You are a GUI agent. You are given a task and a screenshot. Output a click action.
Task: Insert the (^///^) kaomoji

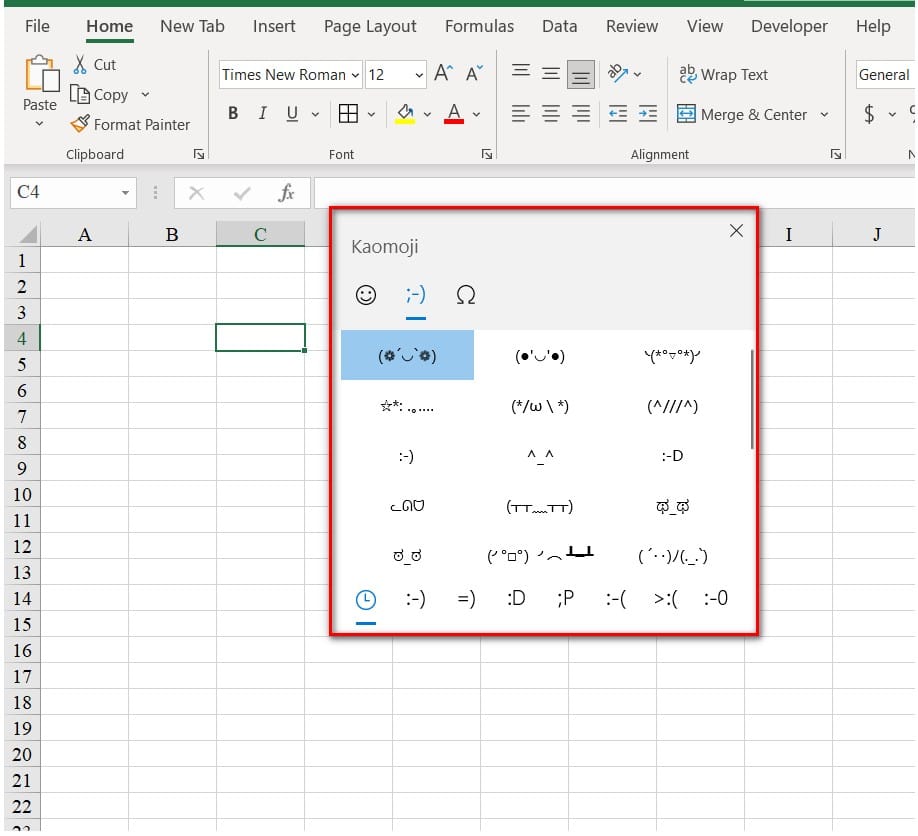(673, 406)
